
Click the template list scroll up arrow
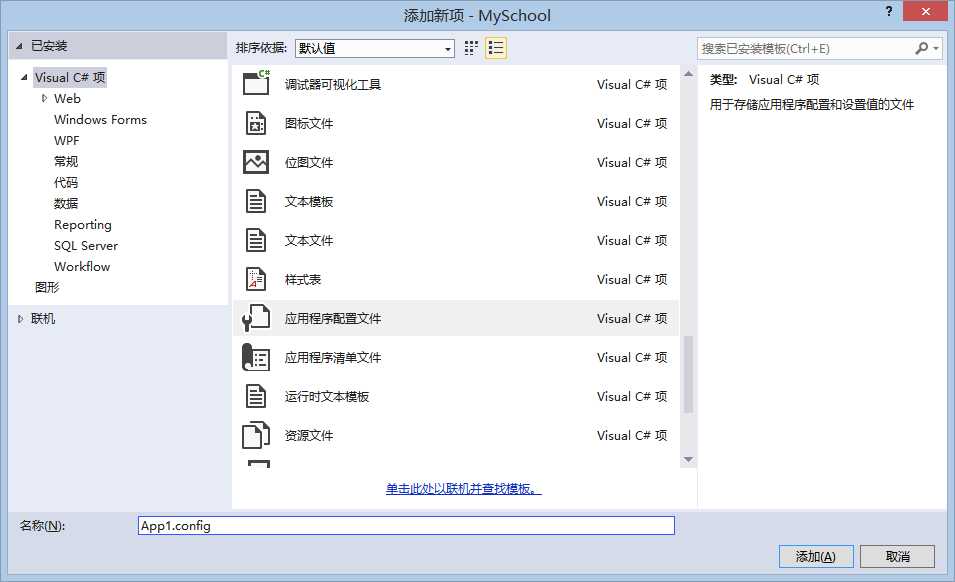tap(688, 74)
